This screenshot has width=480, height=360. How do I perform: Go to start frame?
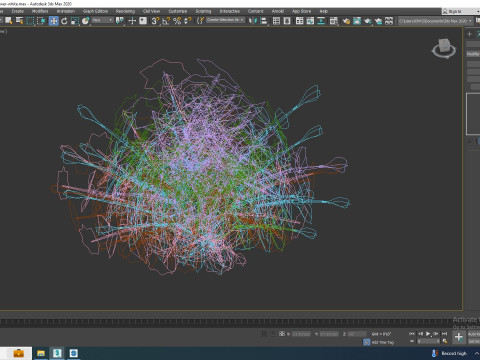[412, 334]
